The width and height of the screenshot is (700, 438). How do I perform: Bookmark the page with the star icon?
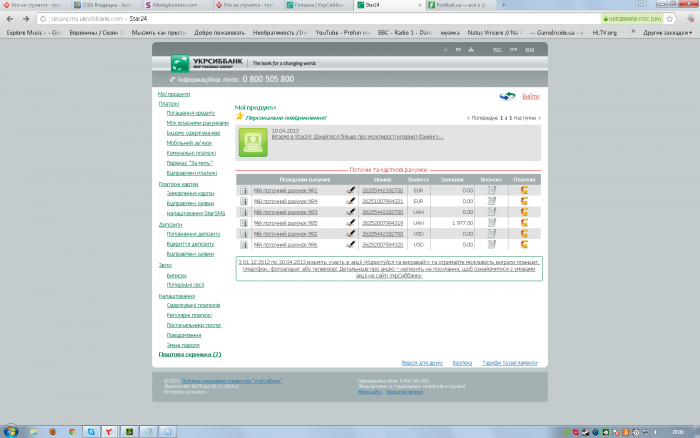670,19
